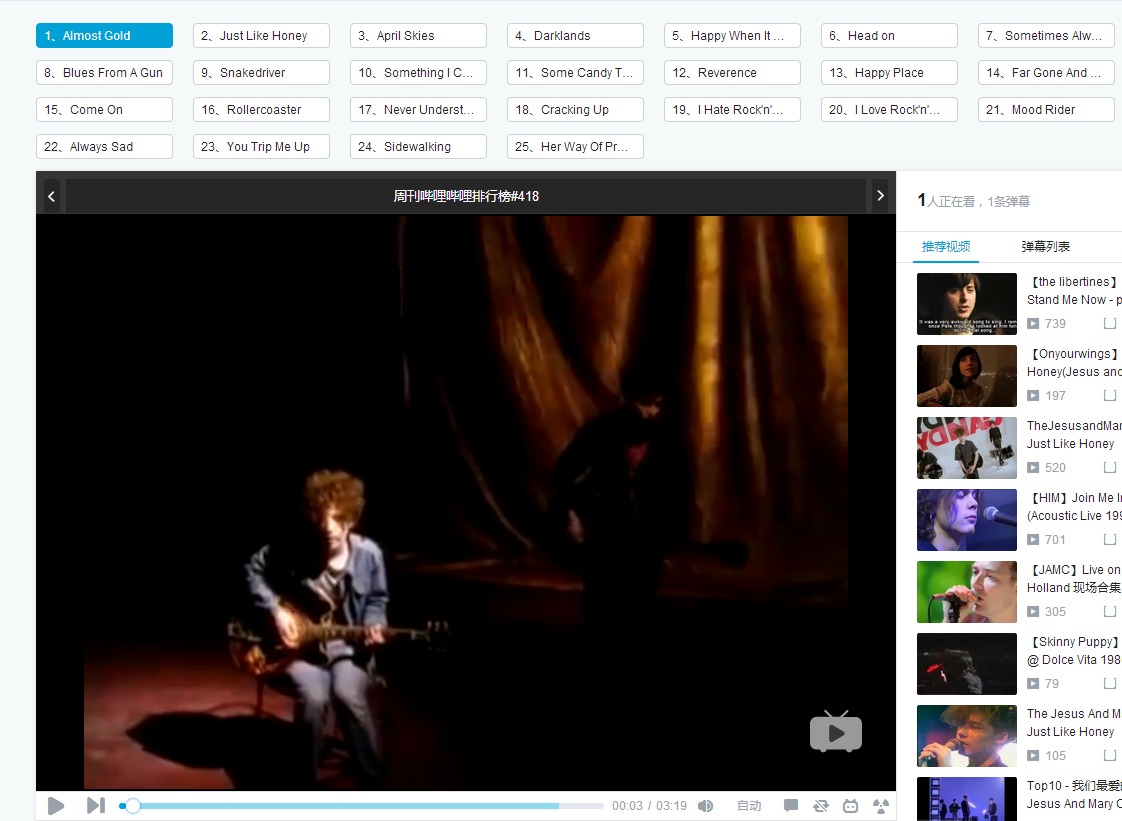Click the video progress bar
This screenshot has height=821, width=1122.
[350, 805]
